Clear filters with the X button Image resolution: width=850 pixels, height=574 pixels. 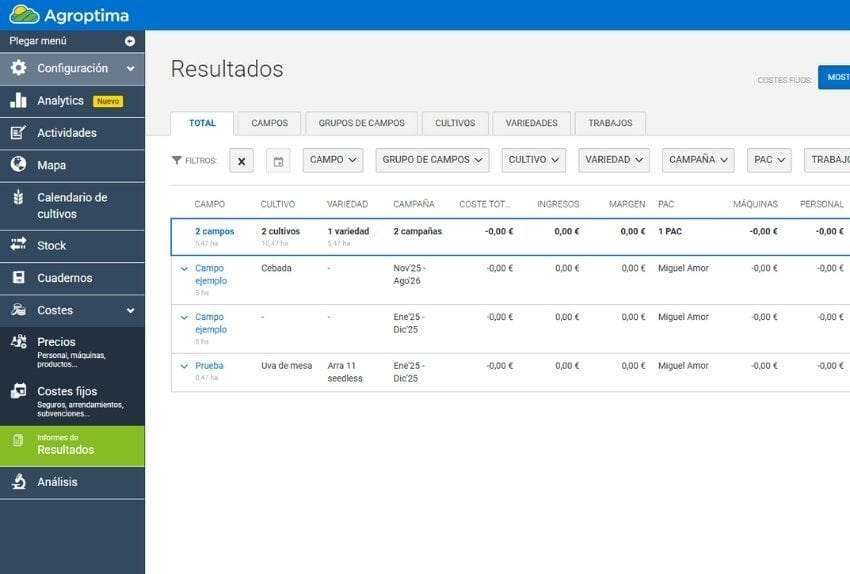[241, 161]
